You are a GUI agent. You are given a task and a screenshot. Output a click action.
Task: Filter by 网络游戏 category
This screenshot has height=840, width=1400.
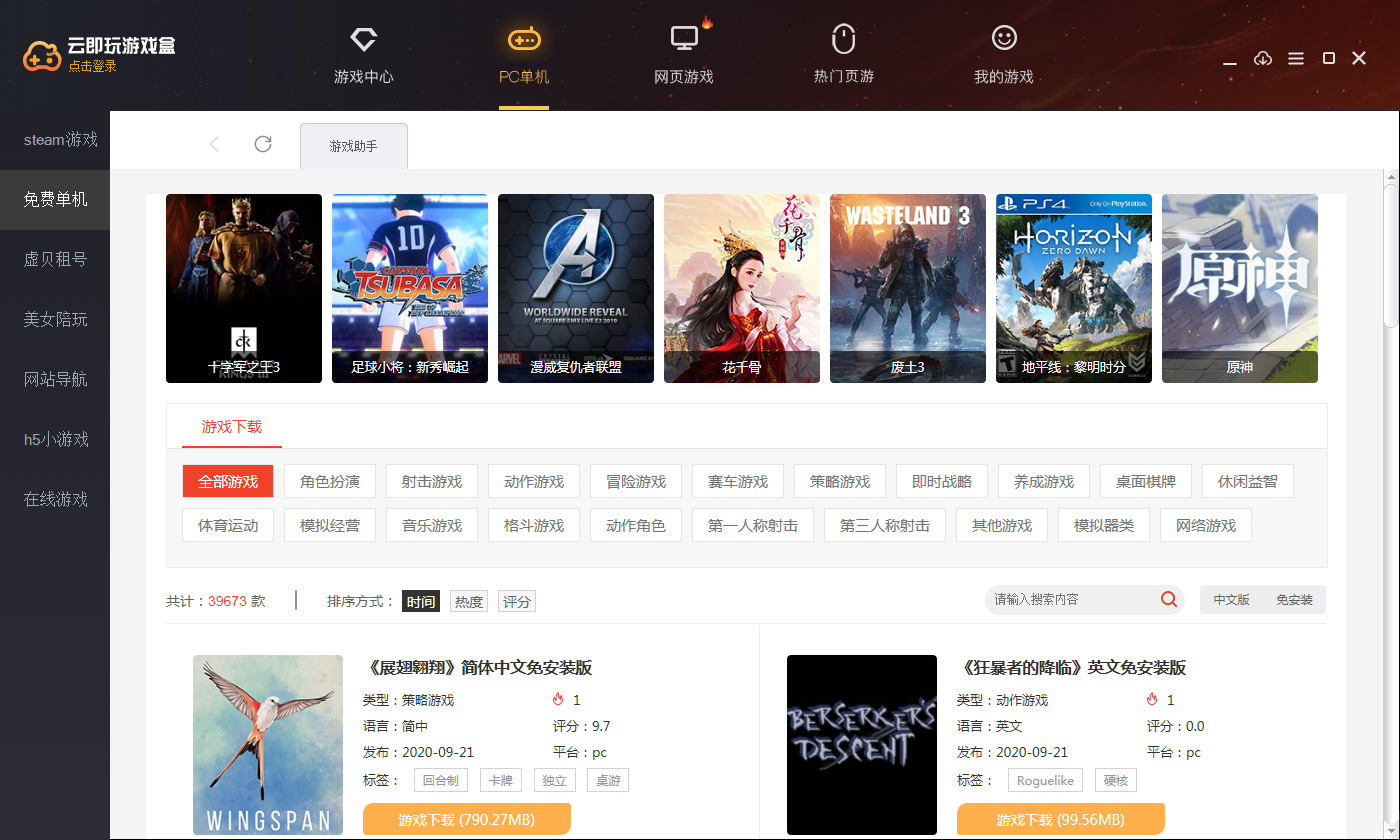coord(1206,525)
